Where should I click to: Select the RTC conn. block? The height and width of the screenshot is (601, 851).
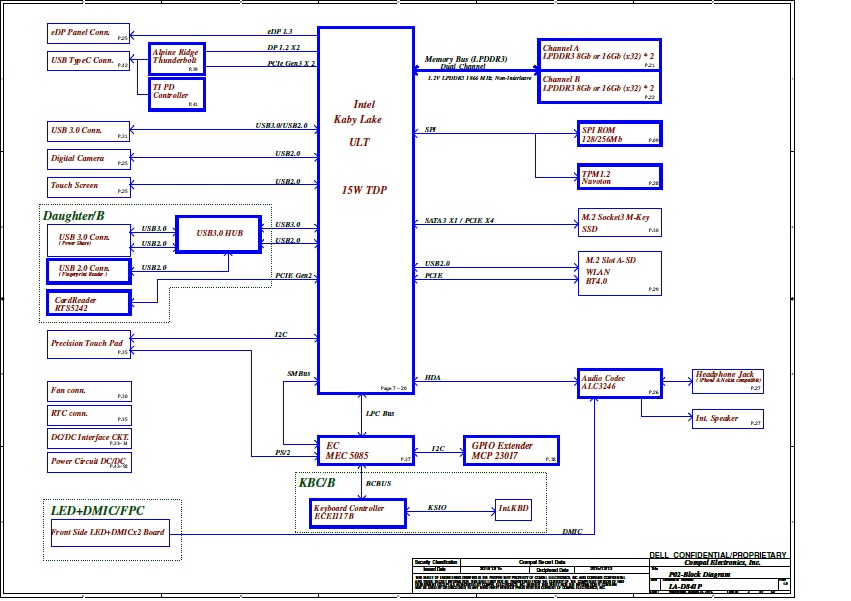tap(89, 415)
